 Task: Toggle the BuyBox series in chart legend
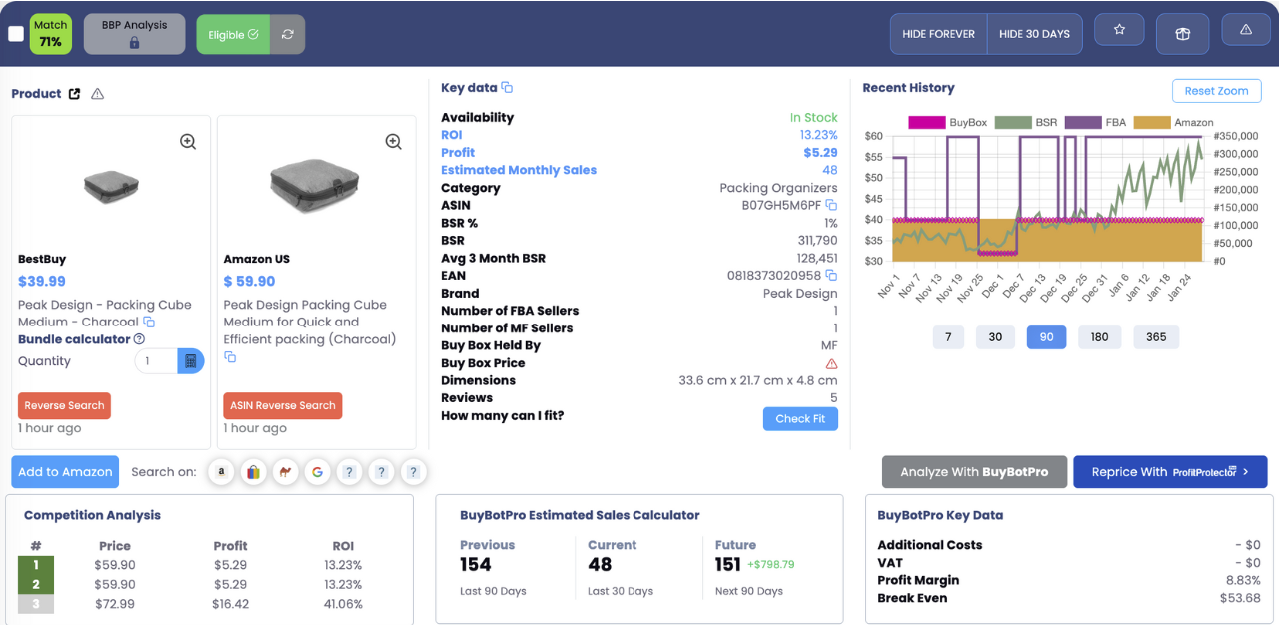948,122
